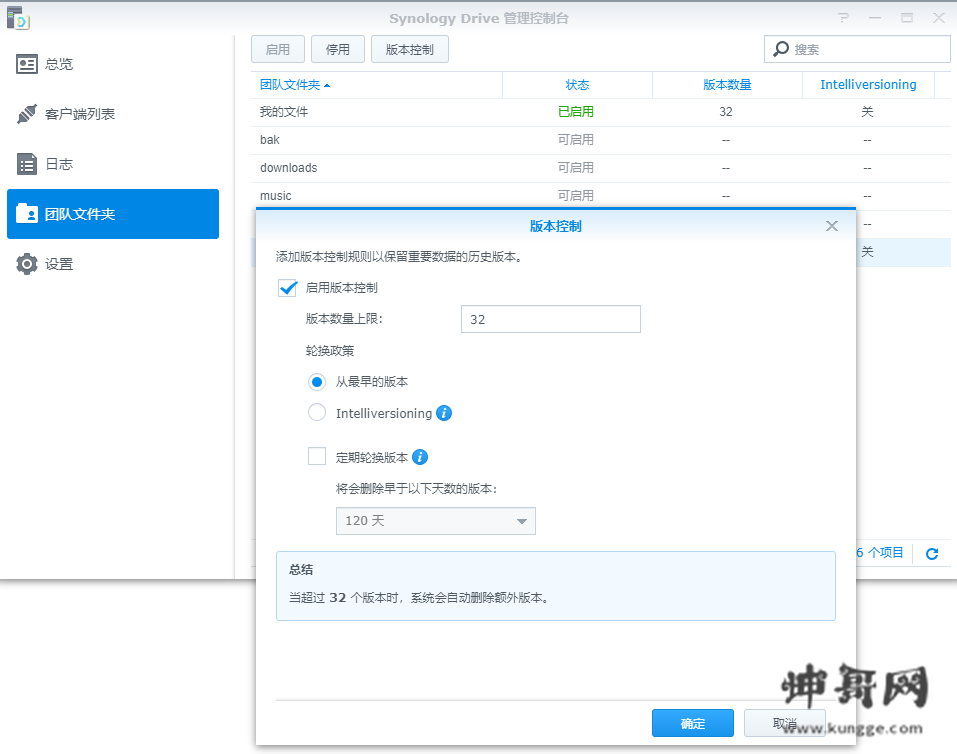Sort by 团队文件夹 column header

(295, 85)
